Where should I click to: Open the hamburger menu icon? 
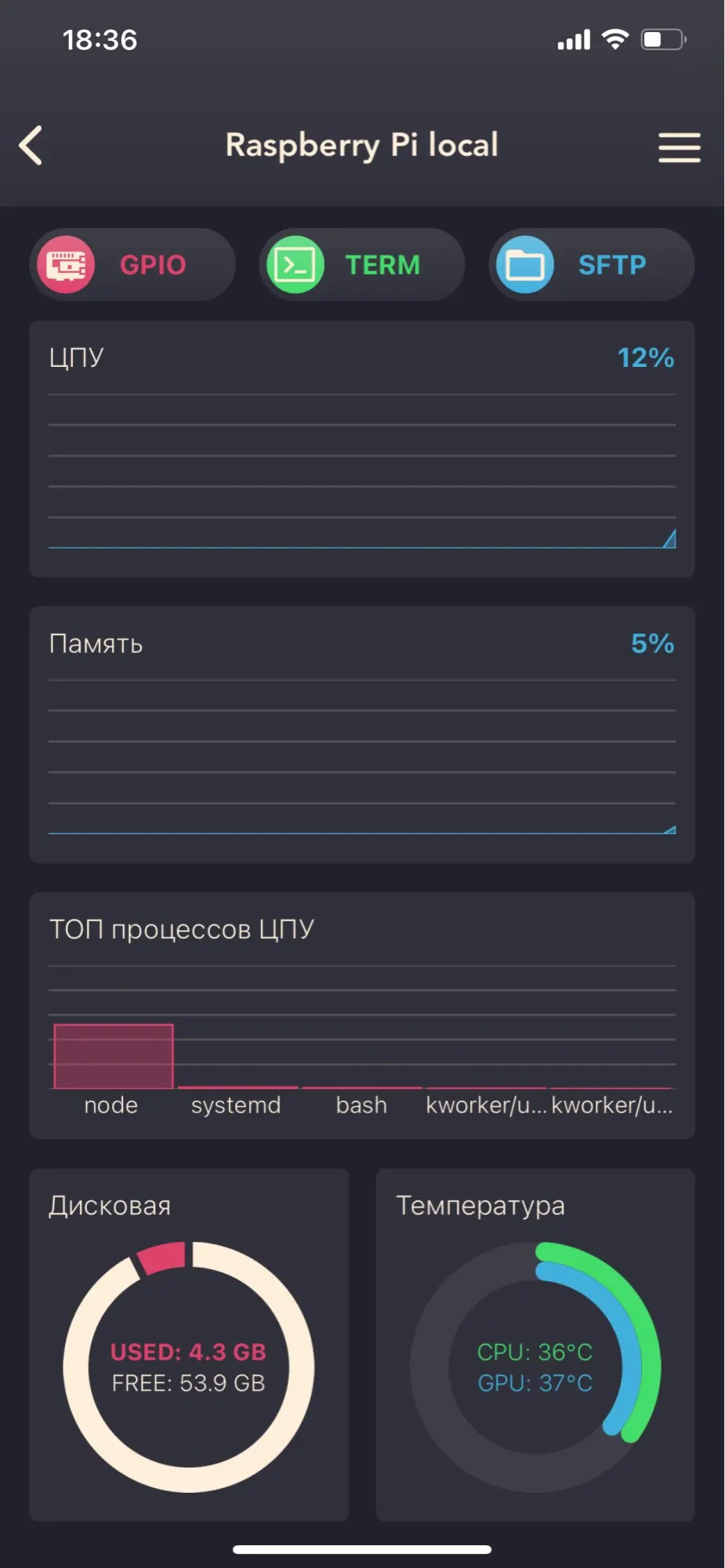(x=679, y=147)
